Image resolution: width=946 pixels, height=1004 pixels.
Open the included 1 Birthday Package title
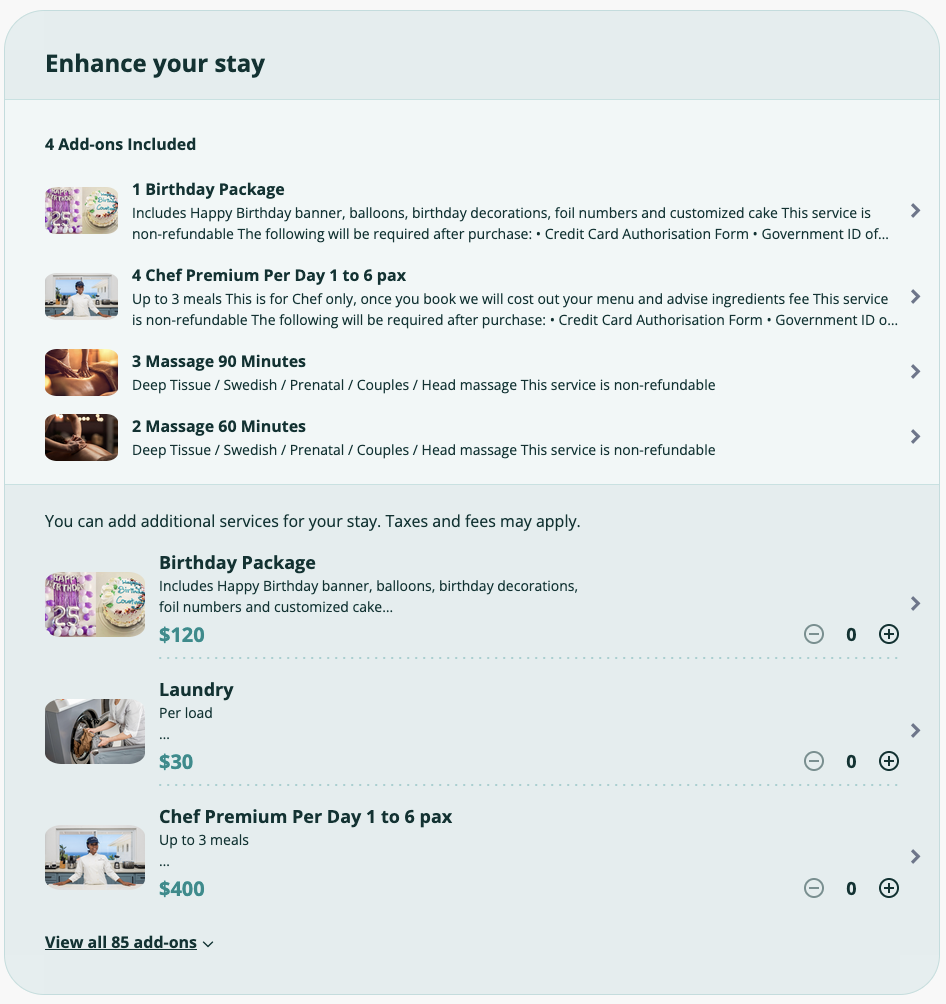pos(208,190)
